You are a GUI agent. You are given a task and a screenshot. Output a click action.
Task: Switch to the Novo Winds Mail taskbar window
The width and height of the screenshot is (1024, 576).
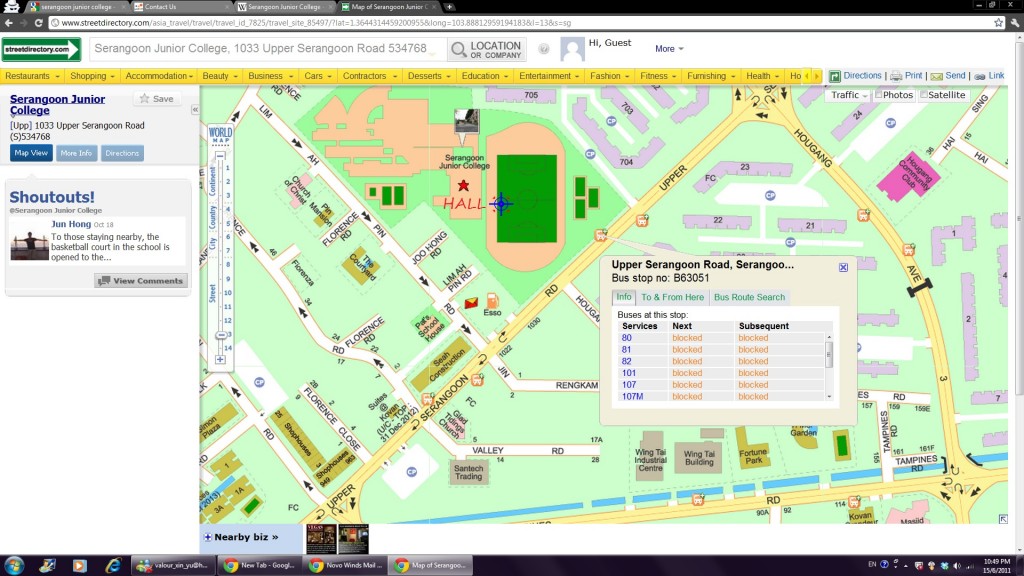coord(345,566)
